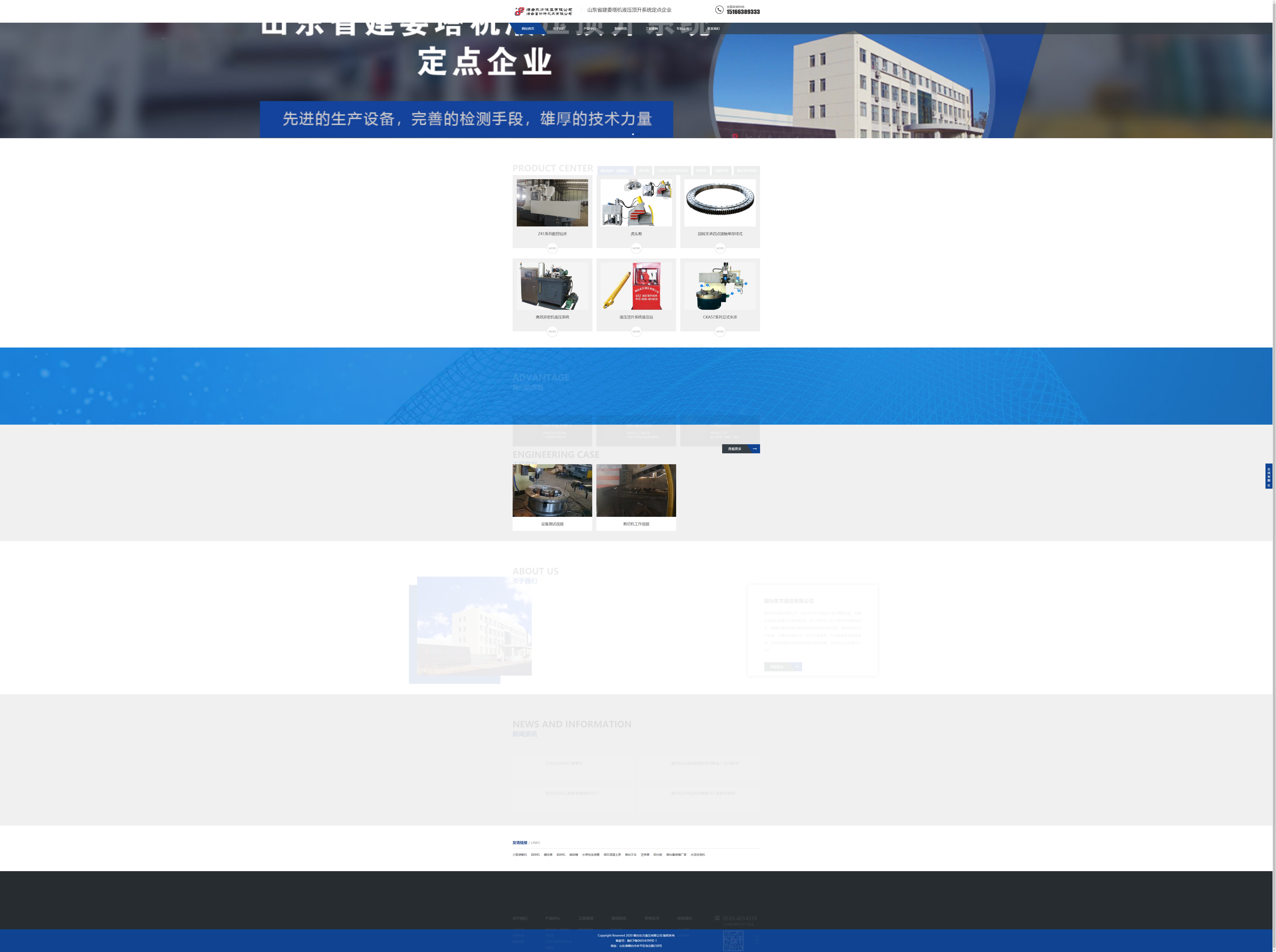Click the phone icon beside 15166389333

(x=719, y=10)
